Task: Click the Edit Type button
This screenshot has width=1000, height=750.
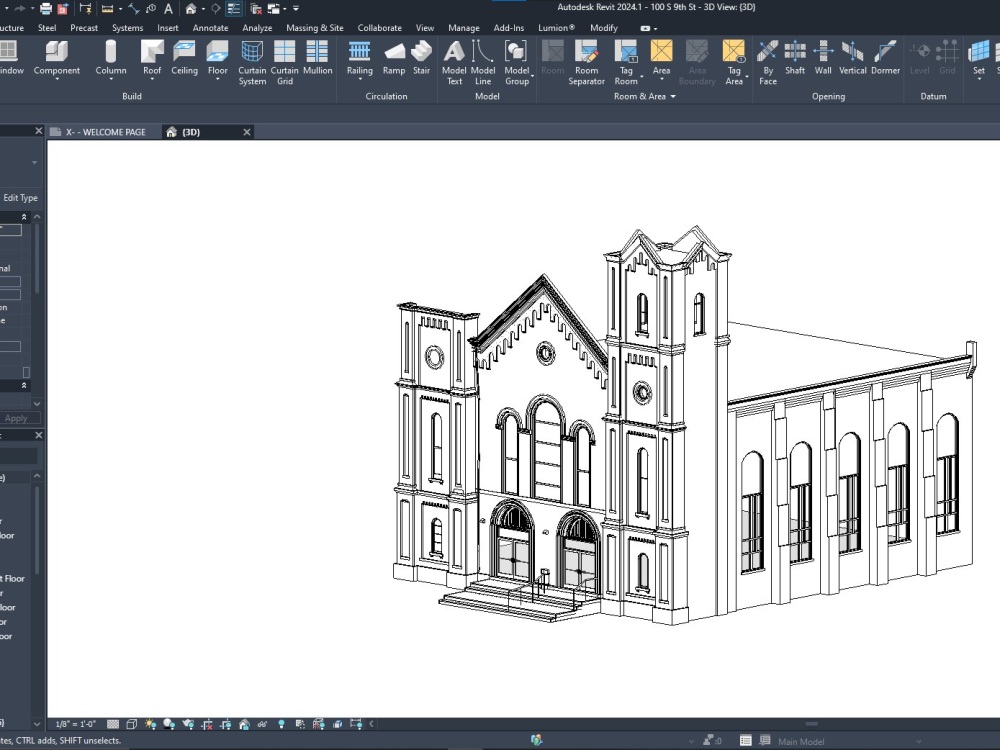Action: point(20,198)
